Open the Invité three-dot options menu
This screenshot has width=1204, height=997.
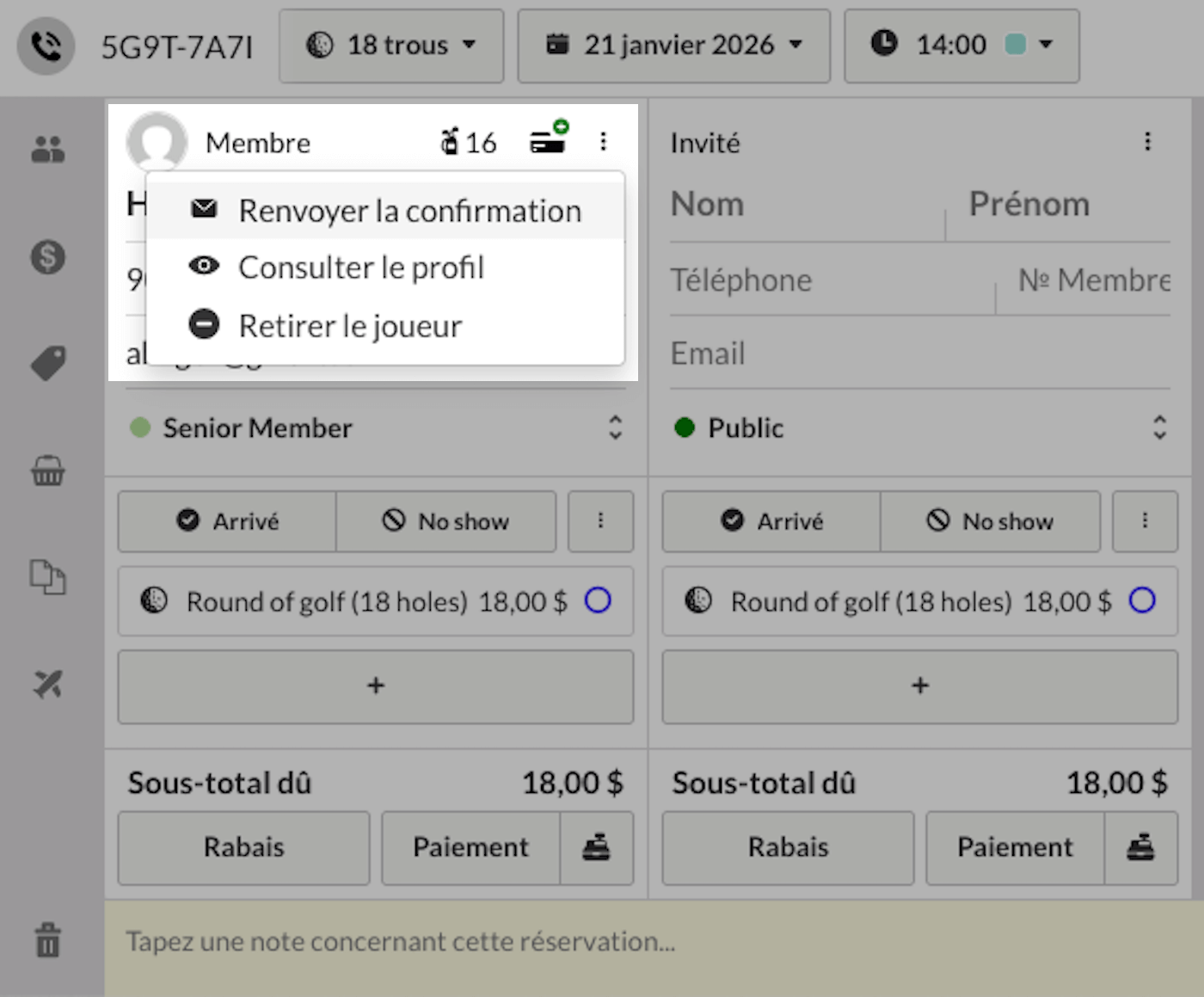point(1147,141)
